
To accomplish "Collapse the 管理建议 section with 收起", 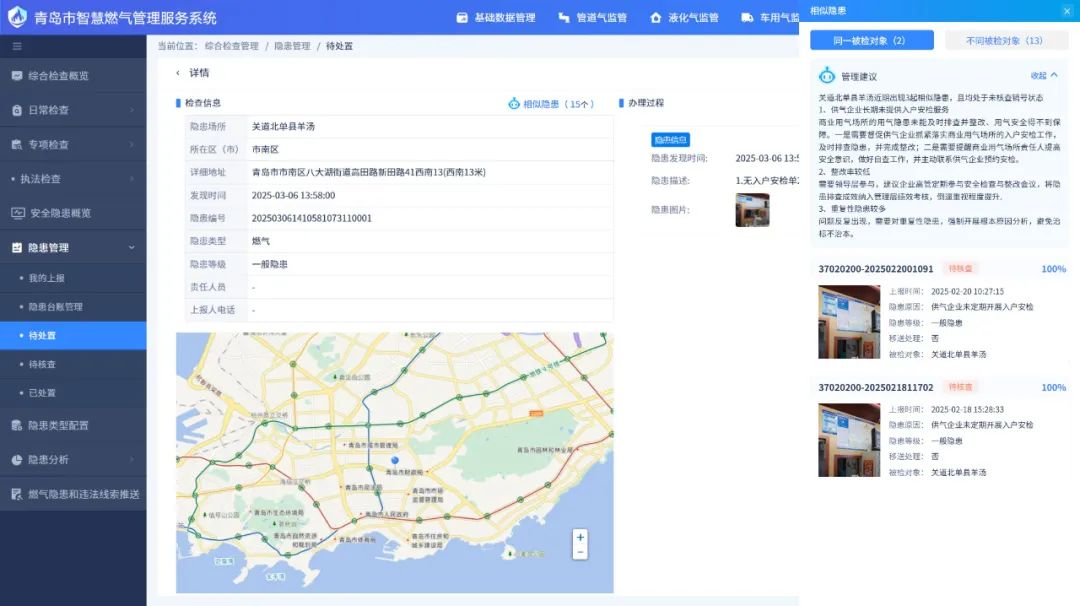I will (x=1044, y=76).
